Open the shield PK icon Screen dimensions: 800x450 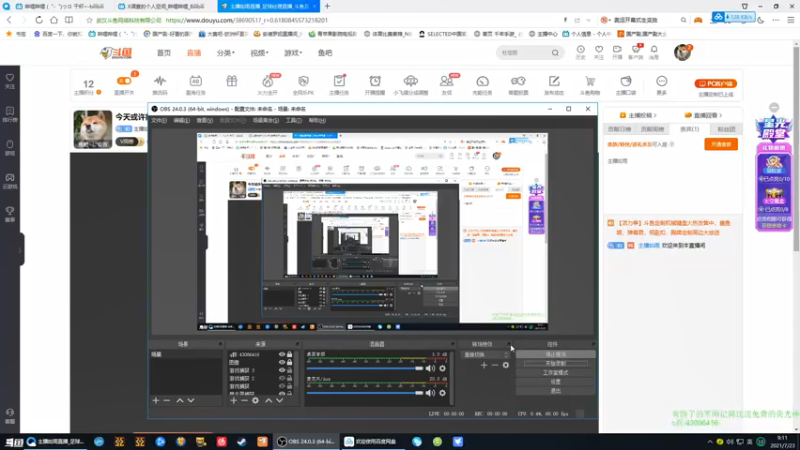303,81
